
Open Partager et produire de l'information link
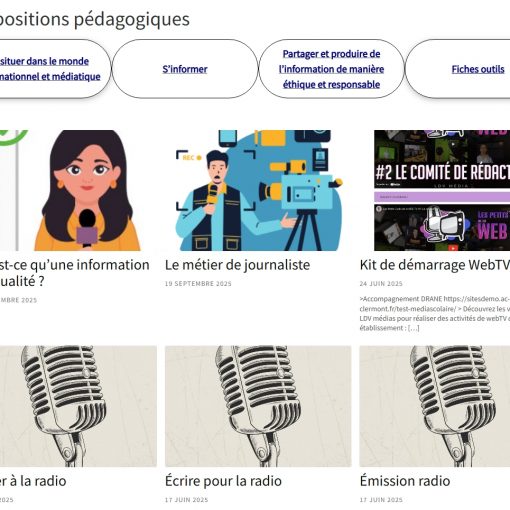pos(331,69)
